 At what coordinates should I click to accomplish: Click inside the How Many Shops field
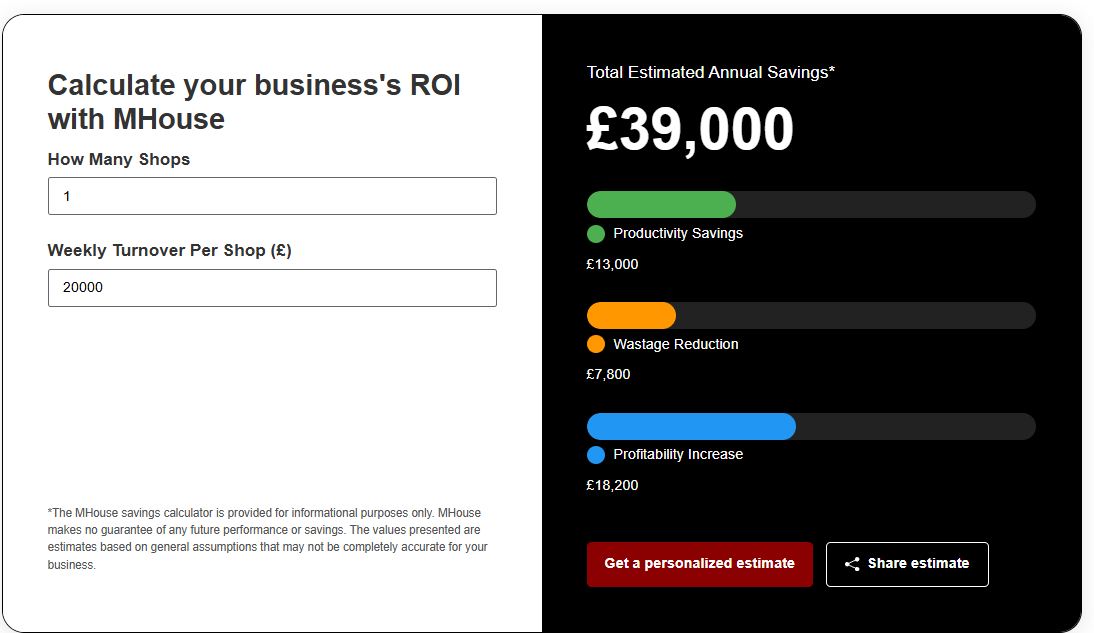[x=272, y=196]
